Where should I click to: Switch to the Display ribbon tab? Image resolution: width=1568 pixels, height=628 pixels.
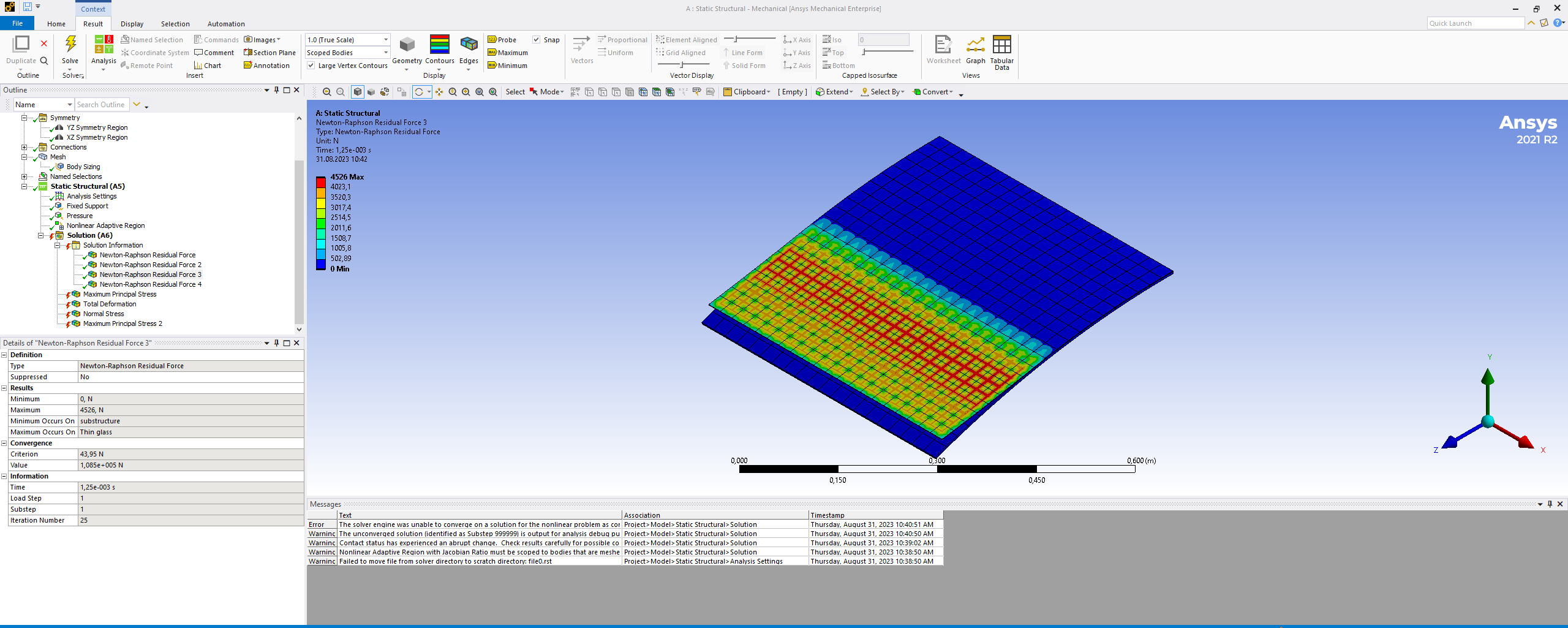coord(132,24)
